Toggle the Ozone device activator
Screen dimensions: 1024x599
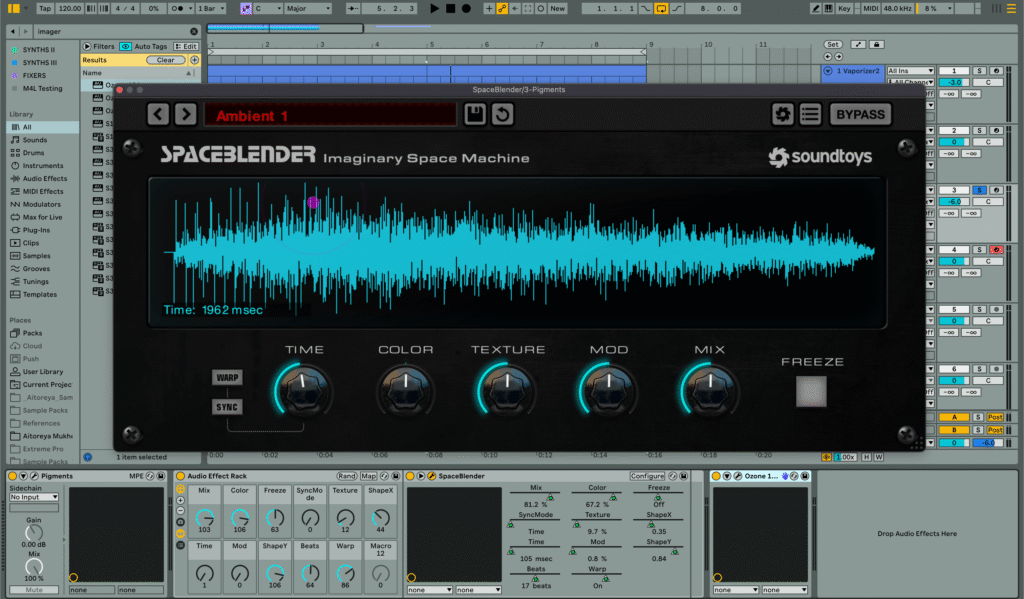click(716, 476)
